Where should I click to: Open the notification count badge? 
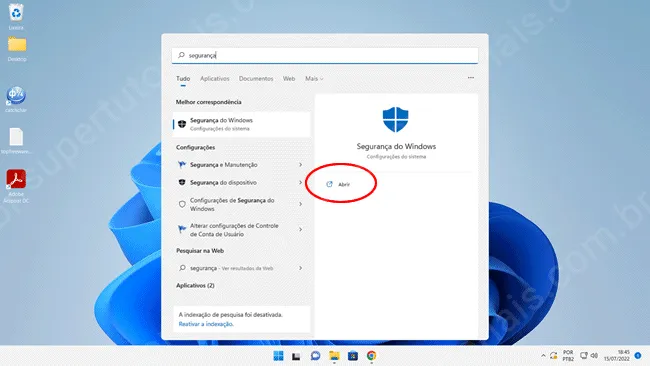pyautogui.click(x=638, y=356)
